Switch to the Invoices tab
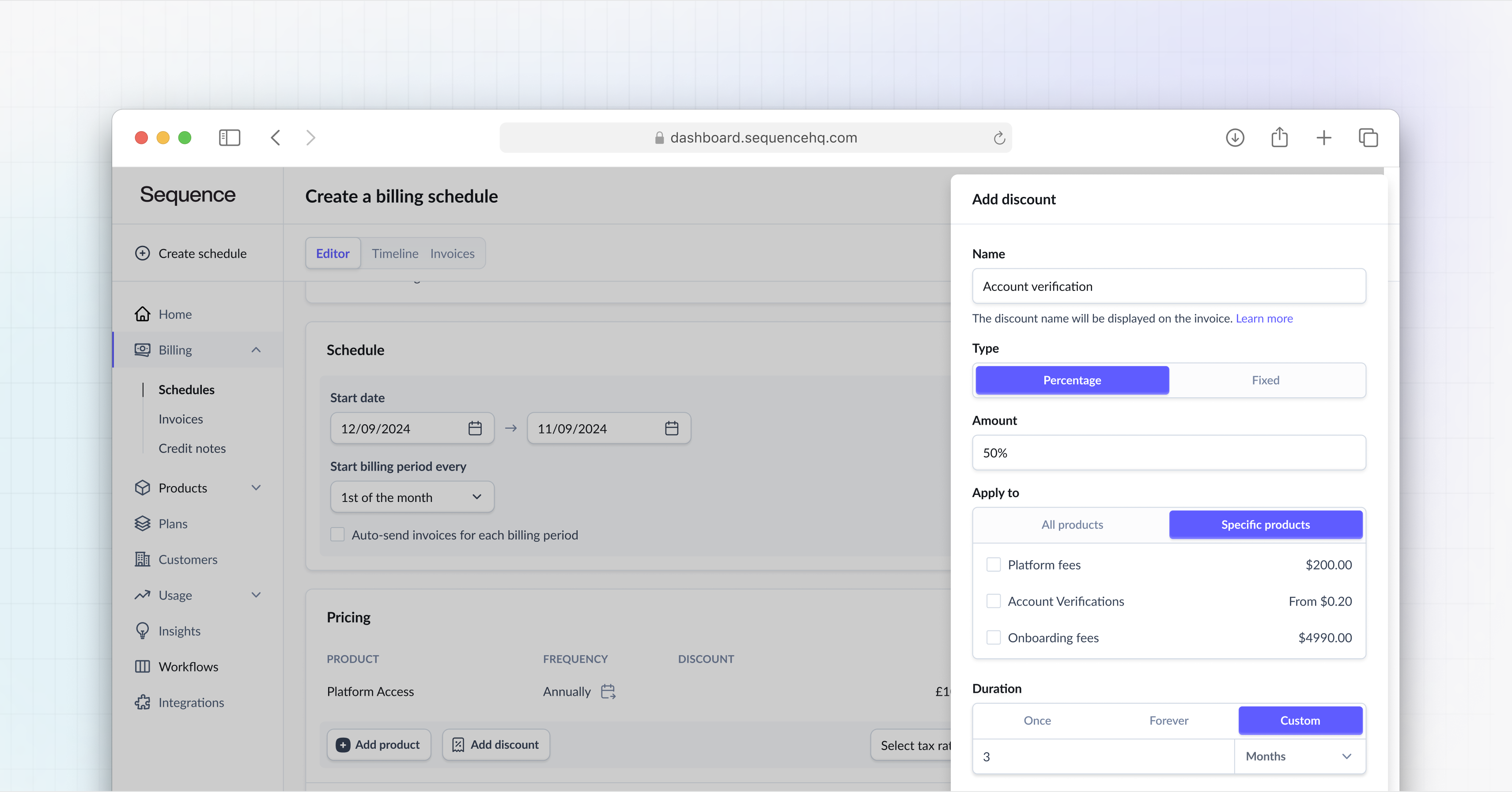The width and height of the screenshot is (1512, 792). tap(452, 252)
